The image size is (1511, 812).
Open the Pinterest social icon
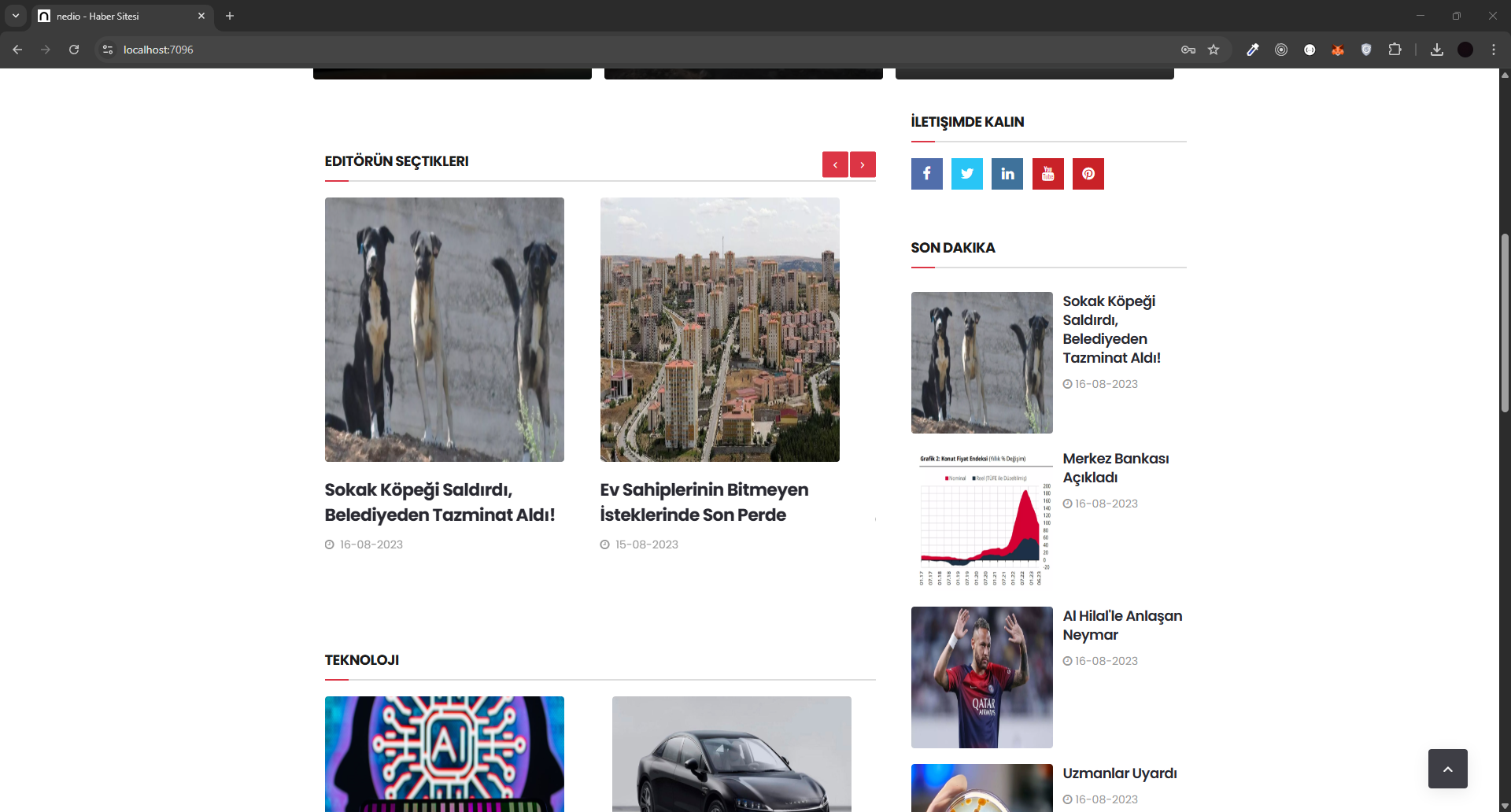(1088, 174)
